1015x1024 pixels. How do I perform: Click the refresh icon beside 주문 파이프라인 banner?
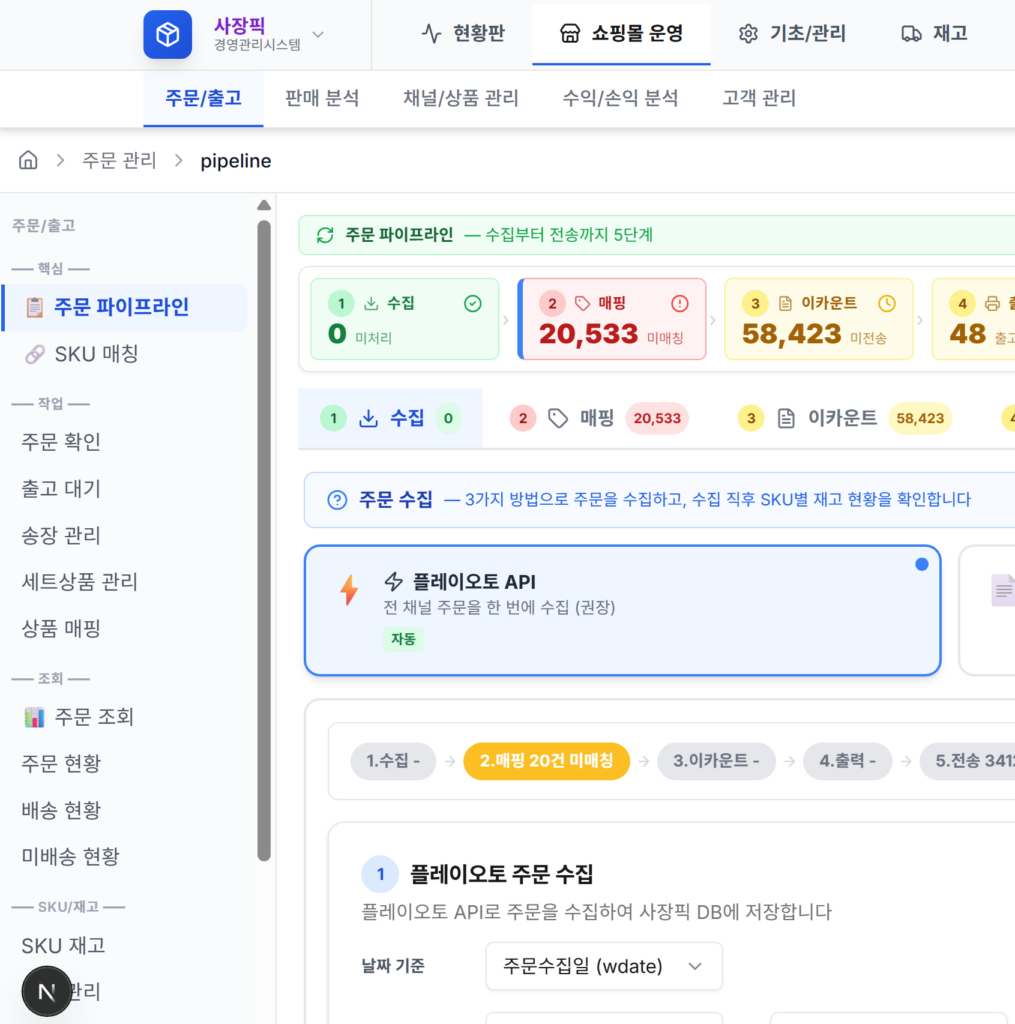[x=325, y=235]
